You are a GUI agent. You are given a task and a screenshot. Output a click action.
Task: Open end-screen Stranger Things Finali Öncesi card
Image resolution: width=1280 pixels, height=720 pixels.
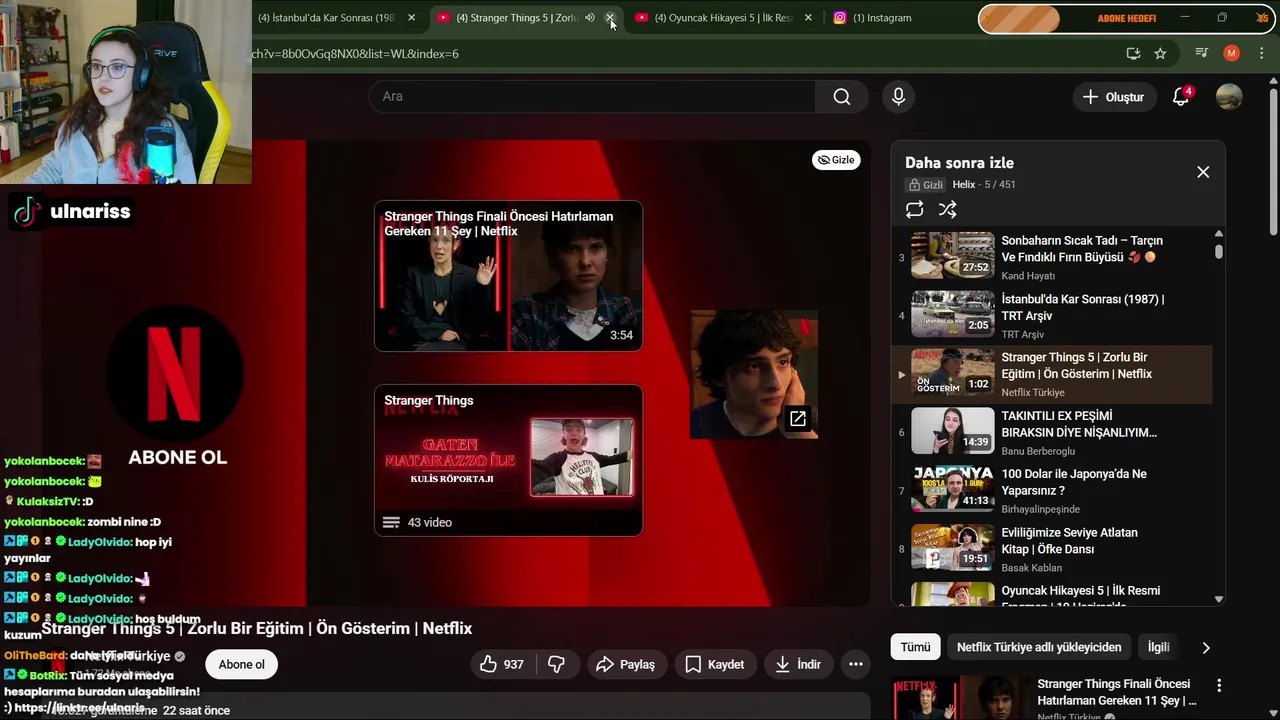click(508, 276)
